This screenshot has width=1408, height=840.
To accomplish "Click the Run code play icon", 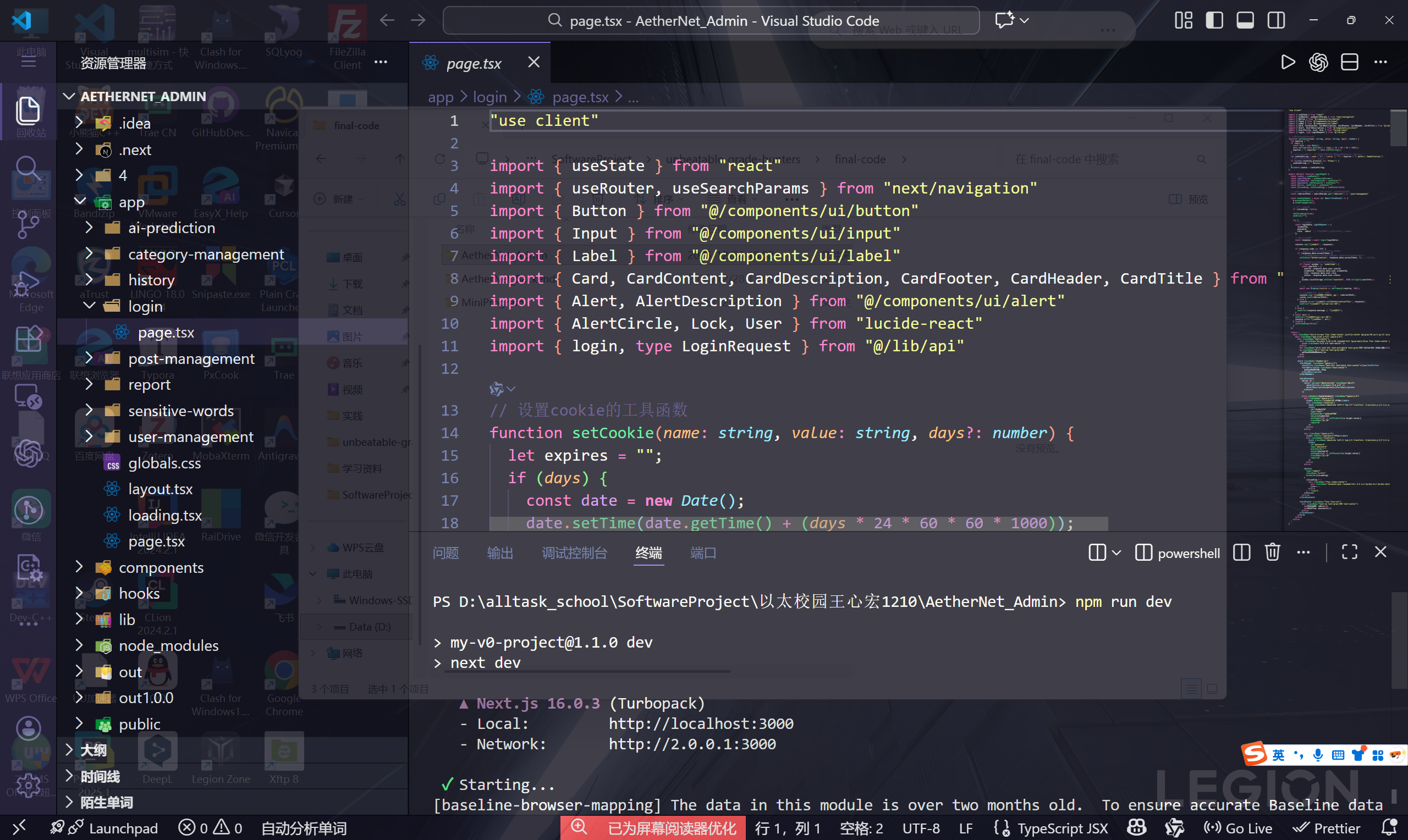I will tap(1288, 62).
